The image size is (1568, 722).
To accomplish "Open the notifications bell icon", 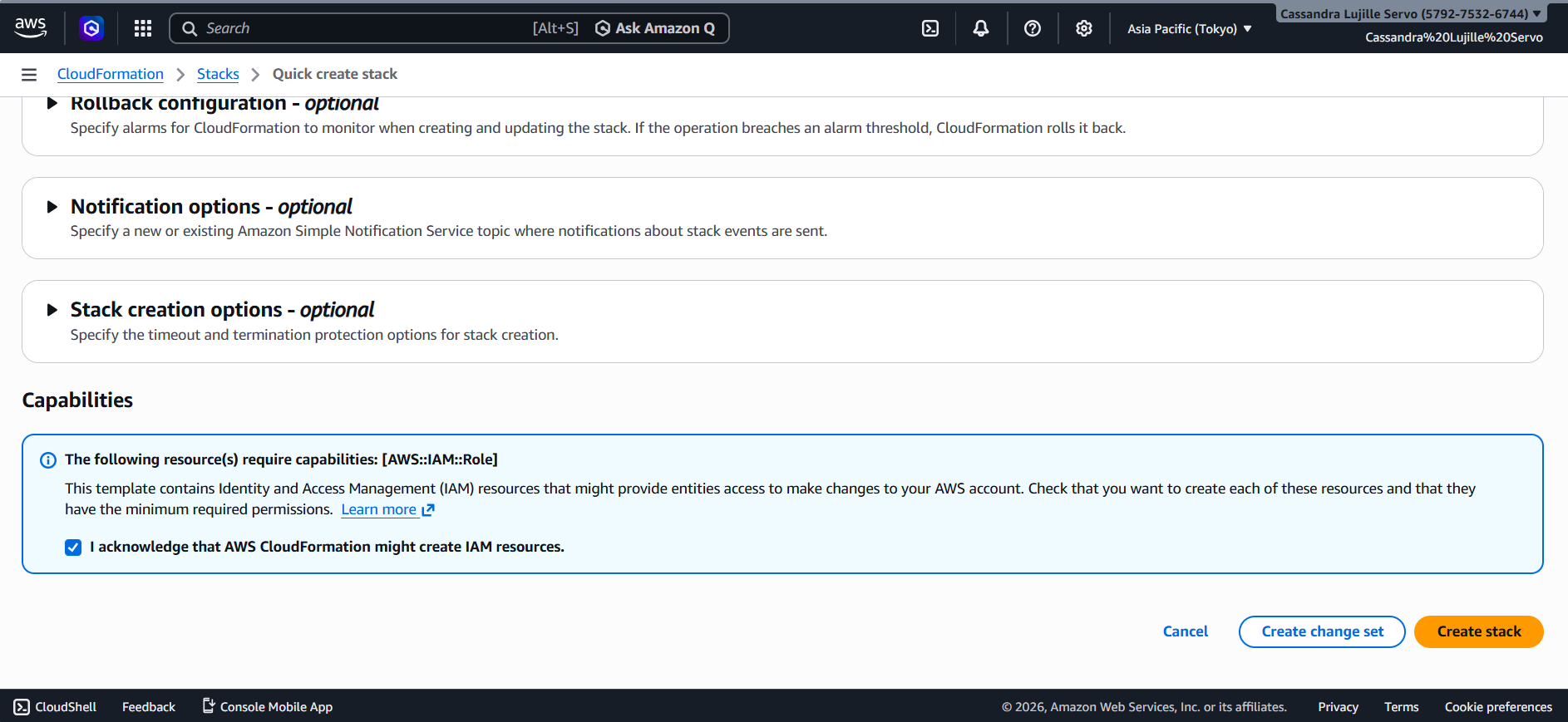I will 981,28.
